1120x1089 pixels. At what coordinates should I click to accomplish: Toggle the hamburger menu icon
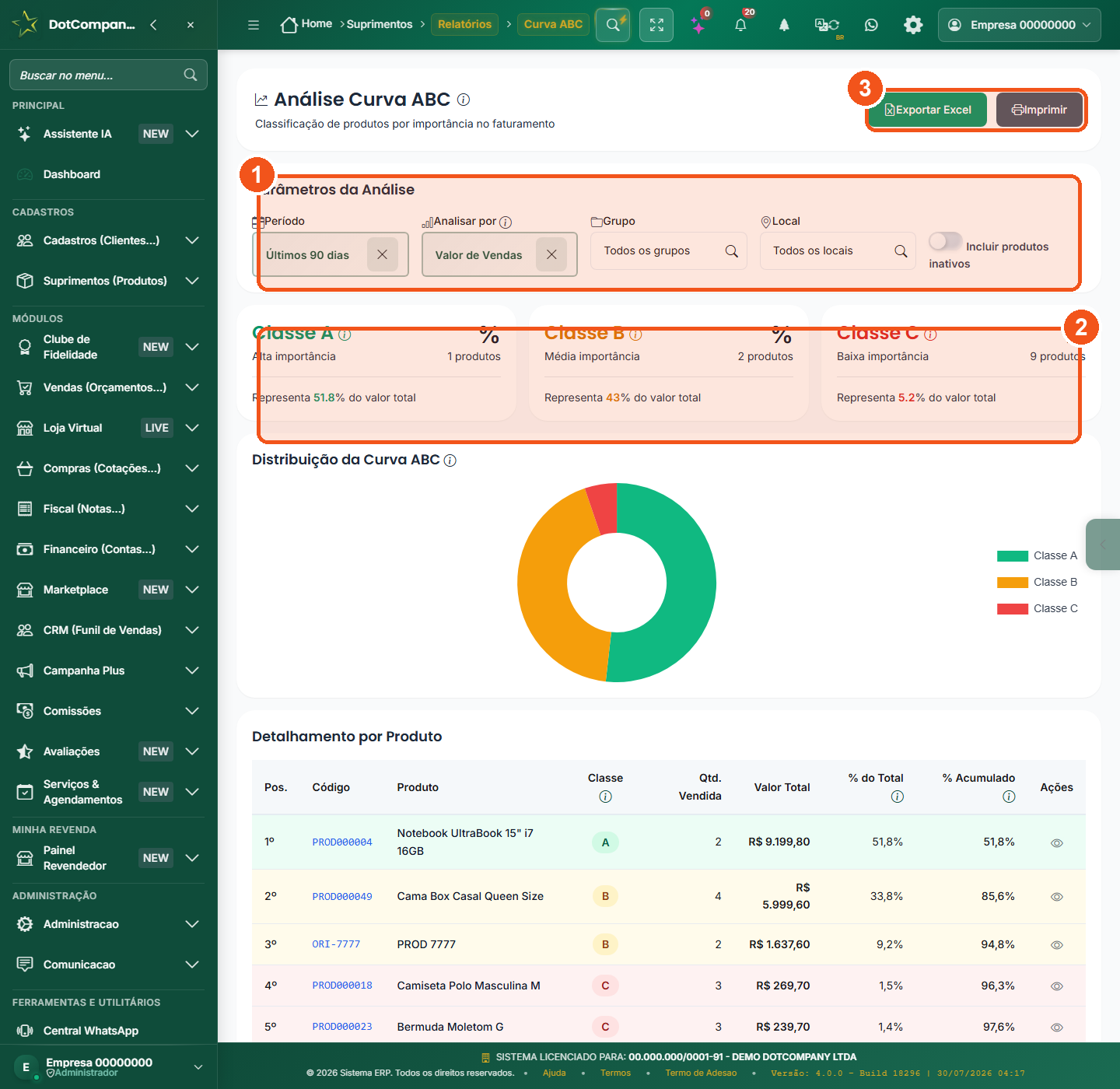254,25
